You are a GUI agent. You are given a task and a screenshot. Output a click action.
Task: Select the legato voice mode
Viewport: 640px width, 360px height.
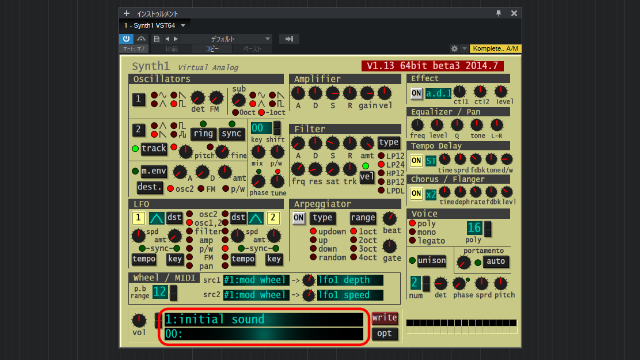[x=412, y=240]
